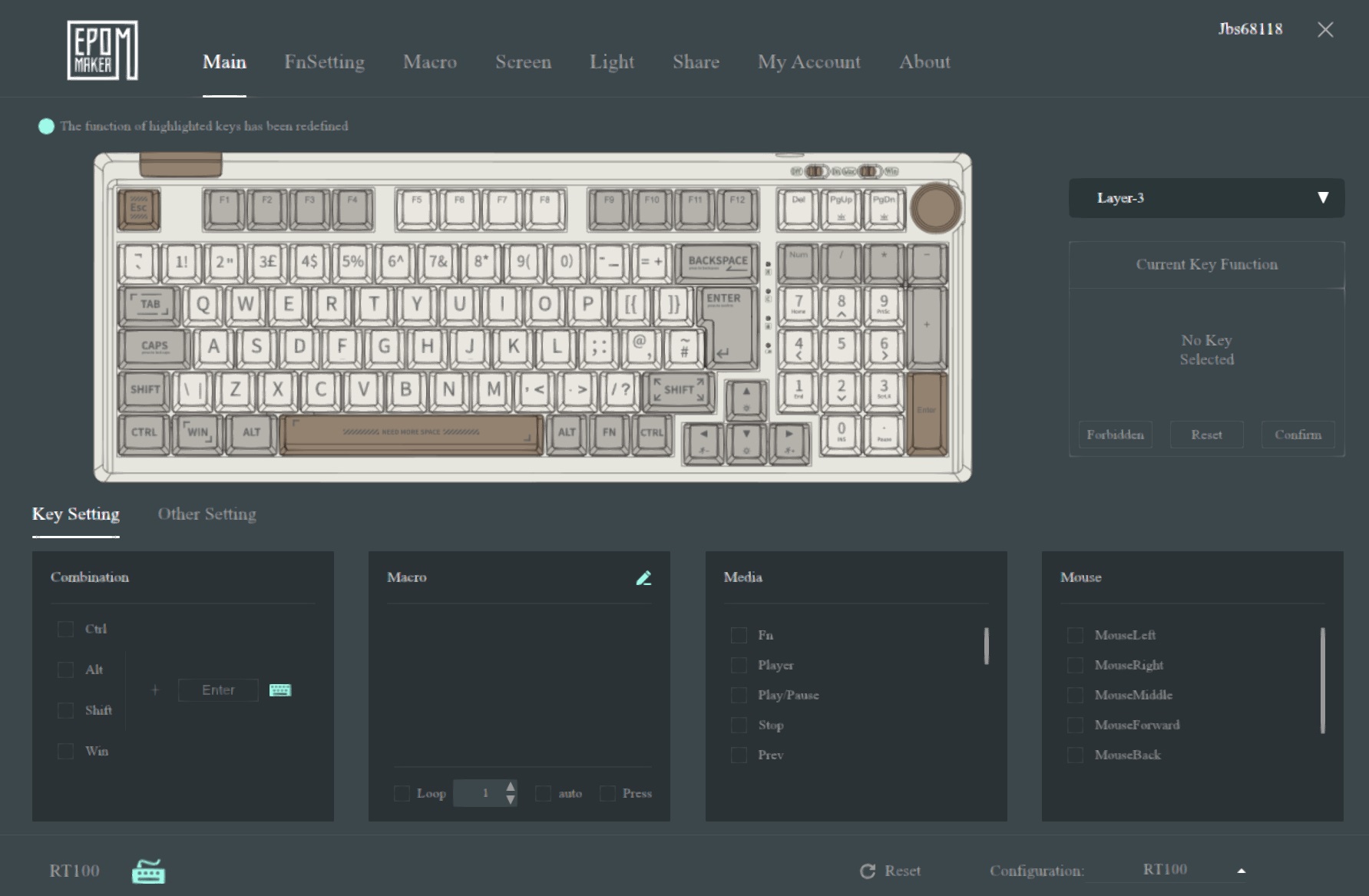This screenshot has height=896, width=1369.
Task: Click the RT100 keyboard device icon
Action: (x=148, y=871)
